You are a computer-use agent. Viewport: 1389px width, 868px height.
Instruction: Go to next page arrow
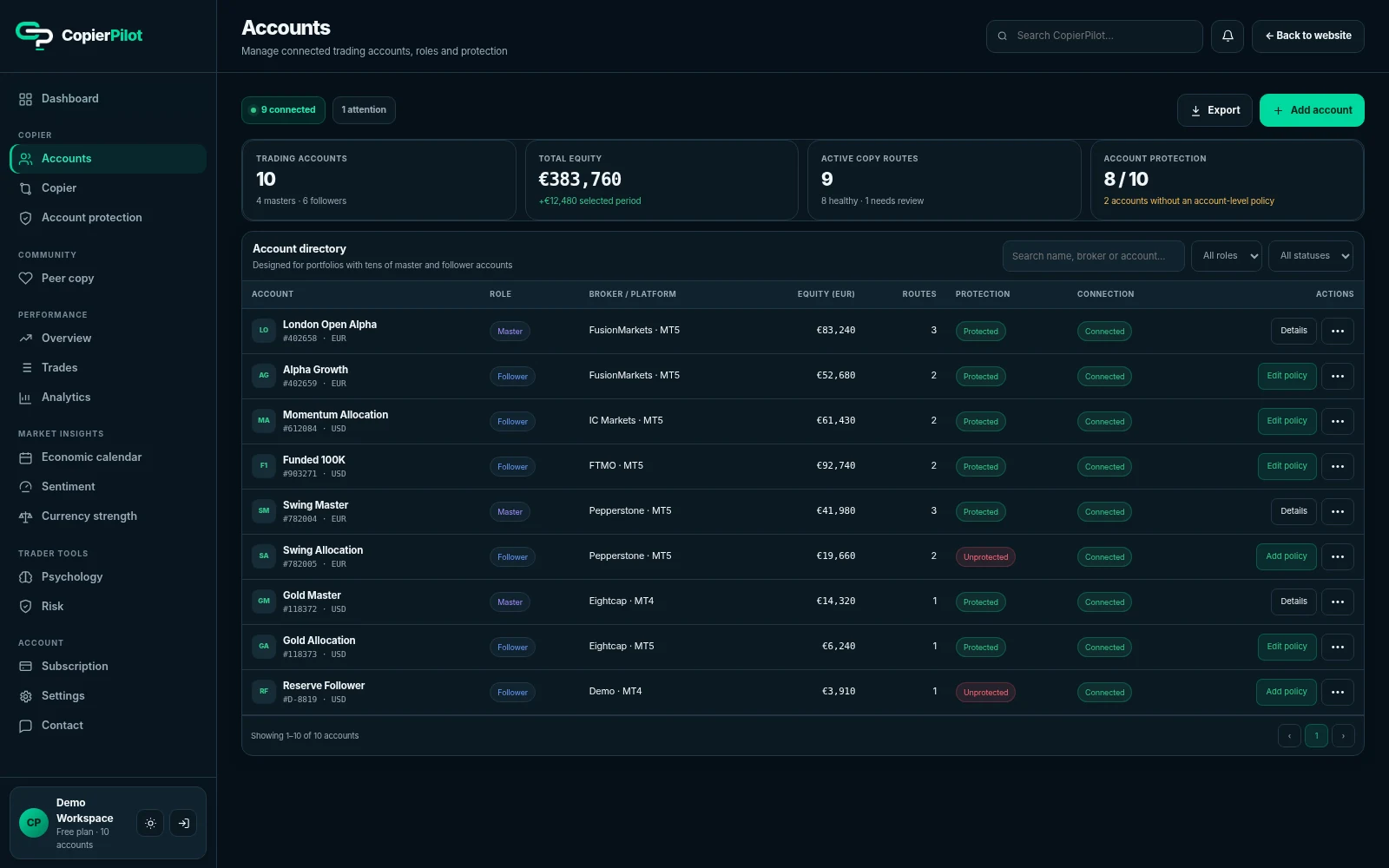1343,736
